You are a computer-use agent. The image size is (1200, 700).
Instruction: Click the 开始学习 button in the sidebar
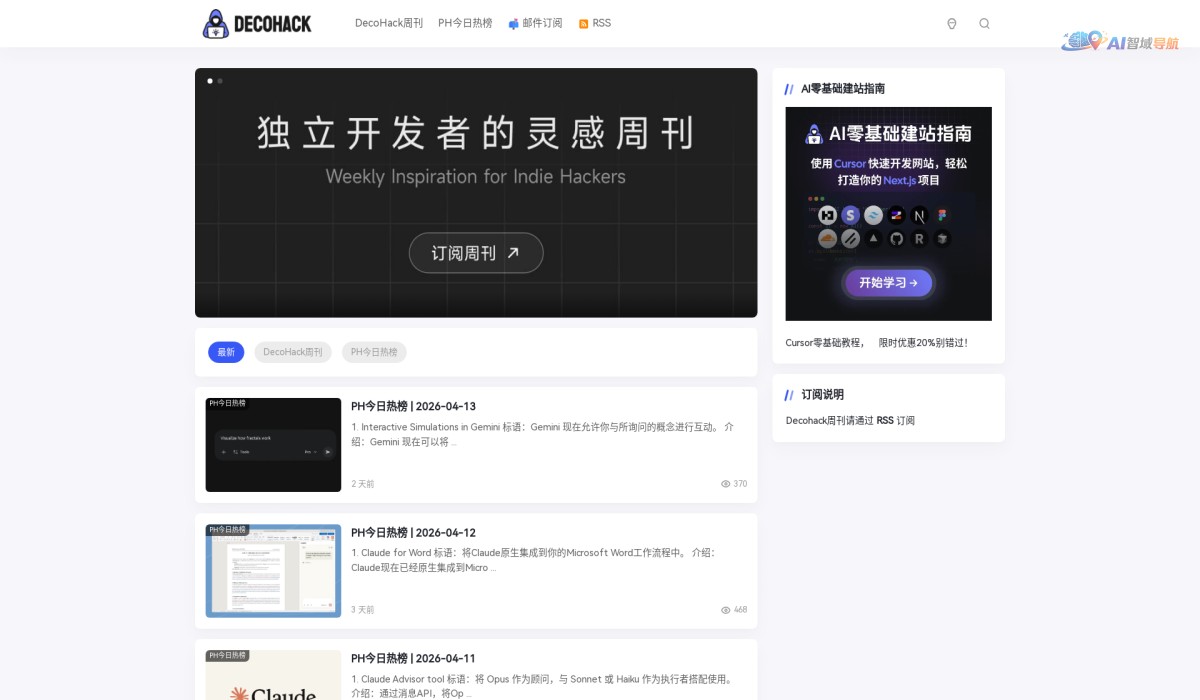coord(888,283)
